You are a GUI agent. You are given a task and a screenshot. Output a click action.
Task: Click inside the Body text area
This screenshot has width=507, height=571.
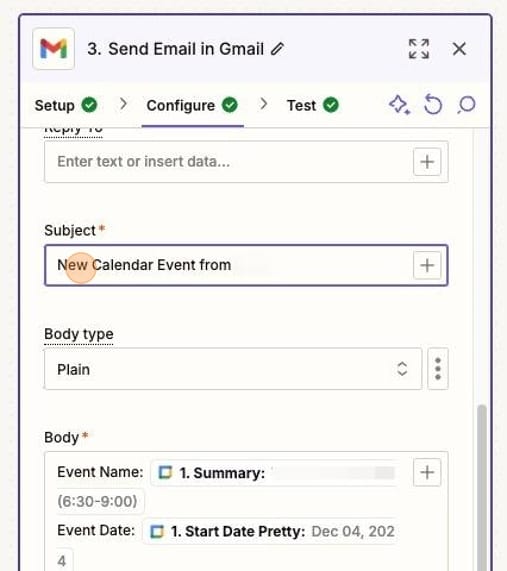pos(246,511)
